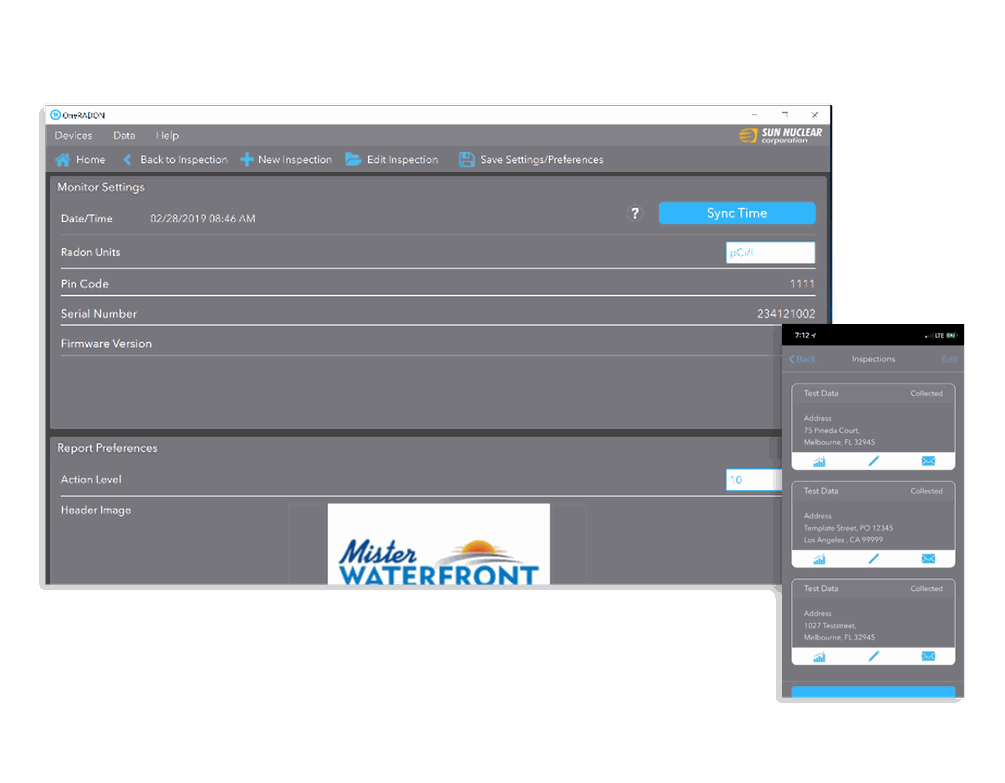Click the Sun Nuclear Corporation logo
Viewport: 1005px width, 783px height.
click(x=780, y=135)
